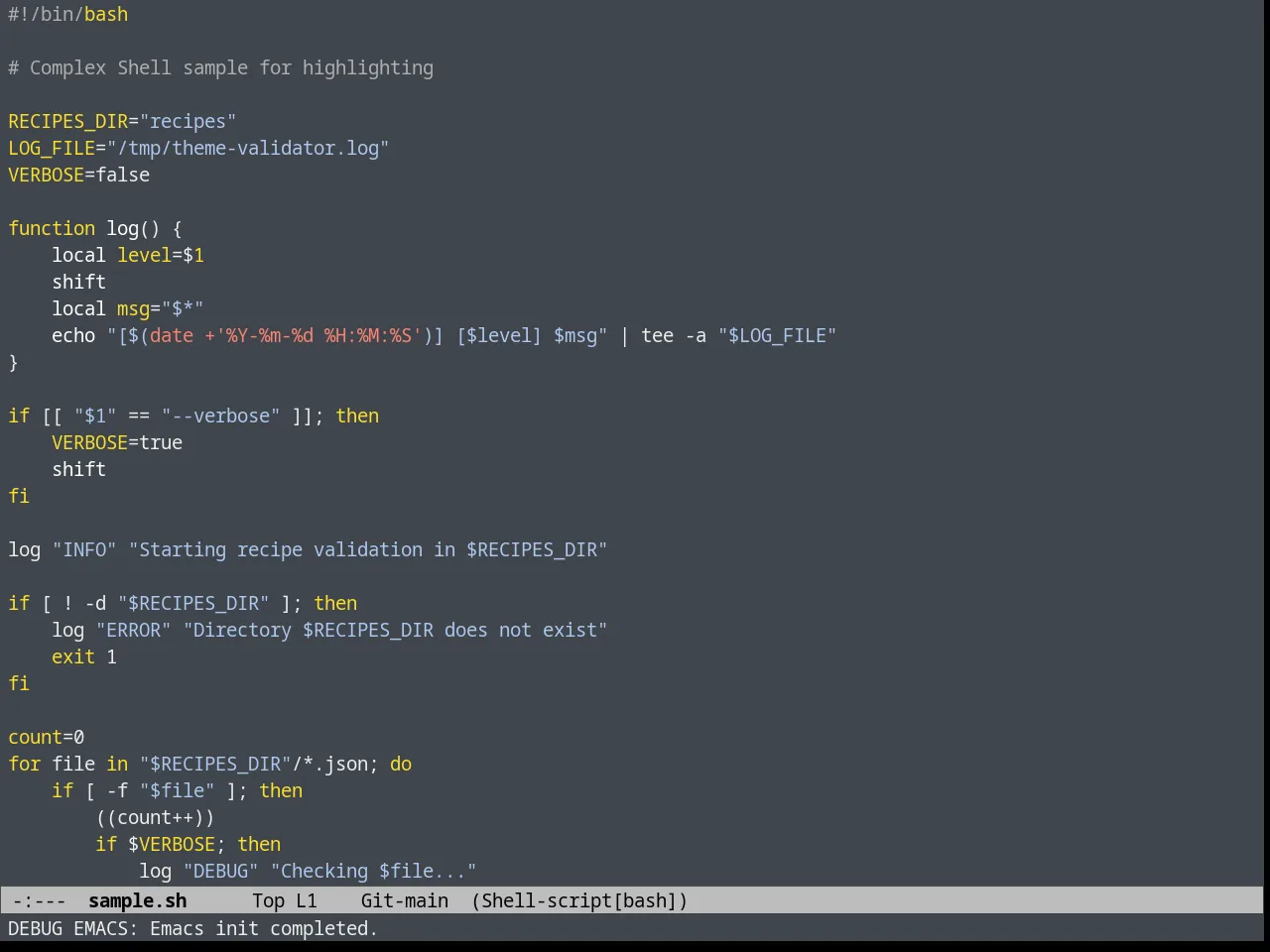Click the -:--- buffer status flags
The image size is (1270, 952).
40,900
